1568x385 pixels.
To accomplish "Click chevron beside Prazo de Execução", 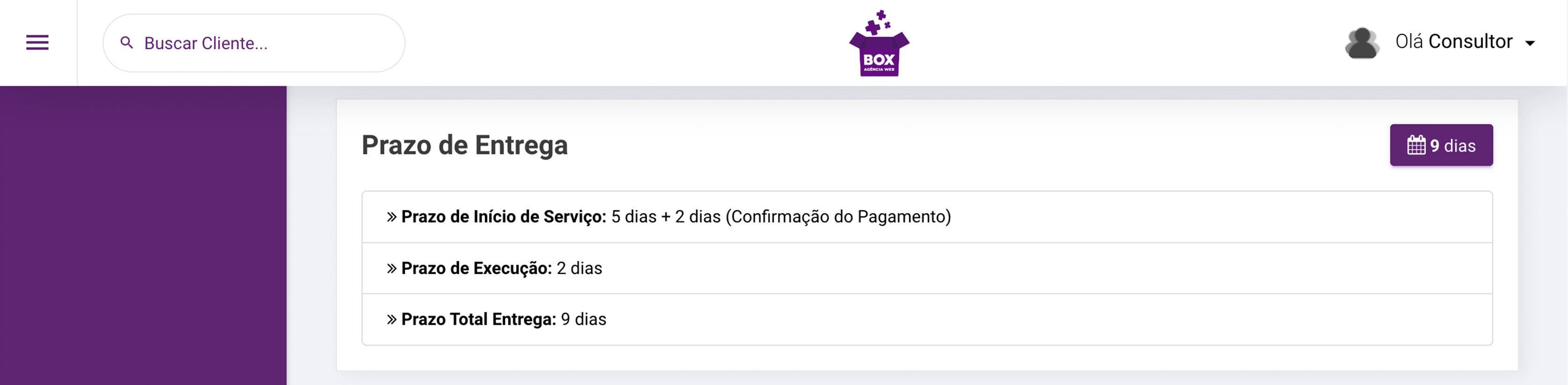I will click(392, 269).
